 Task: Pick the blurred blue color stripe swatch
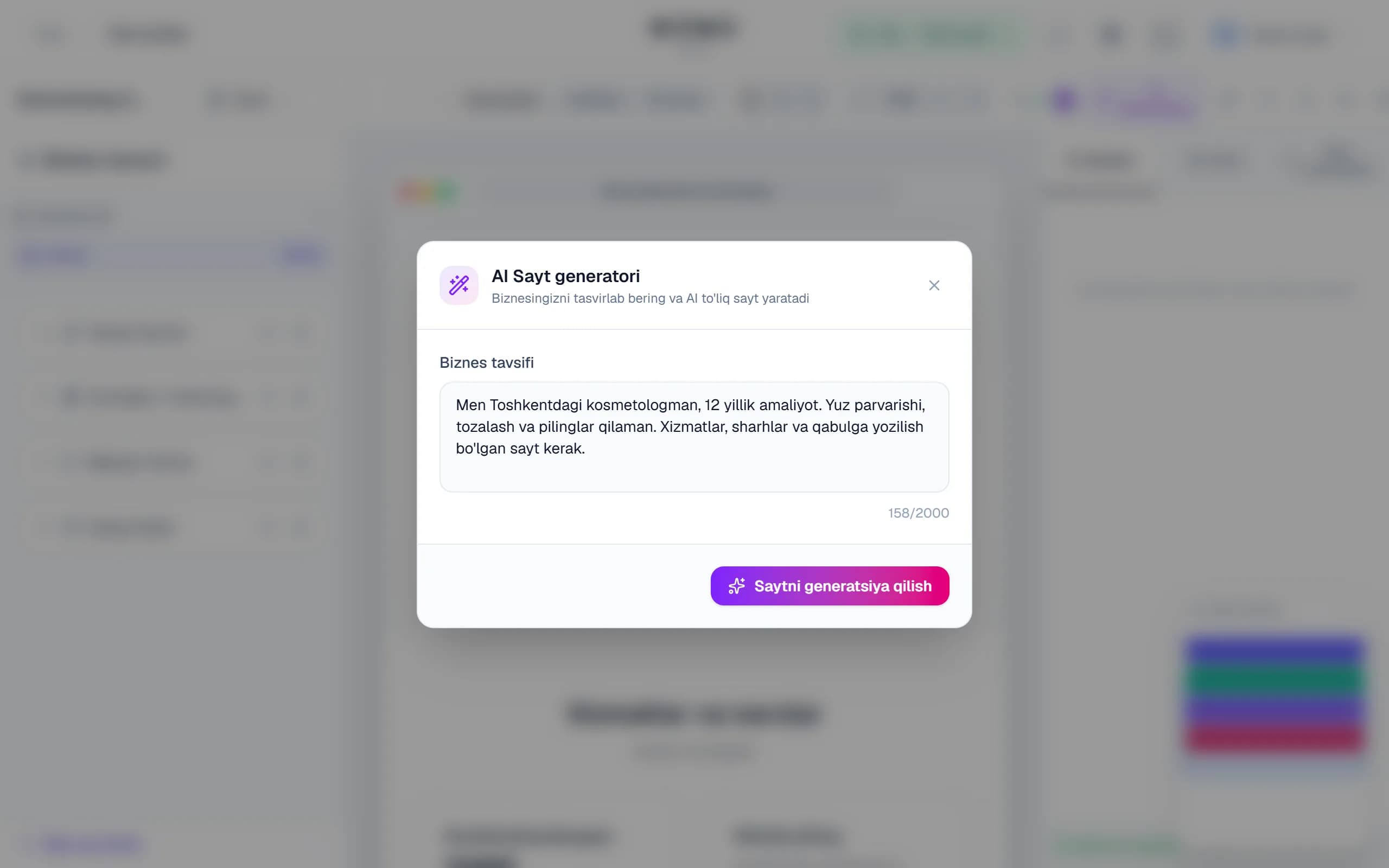[1274, 652]
